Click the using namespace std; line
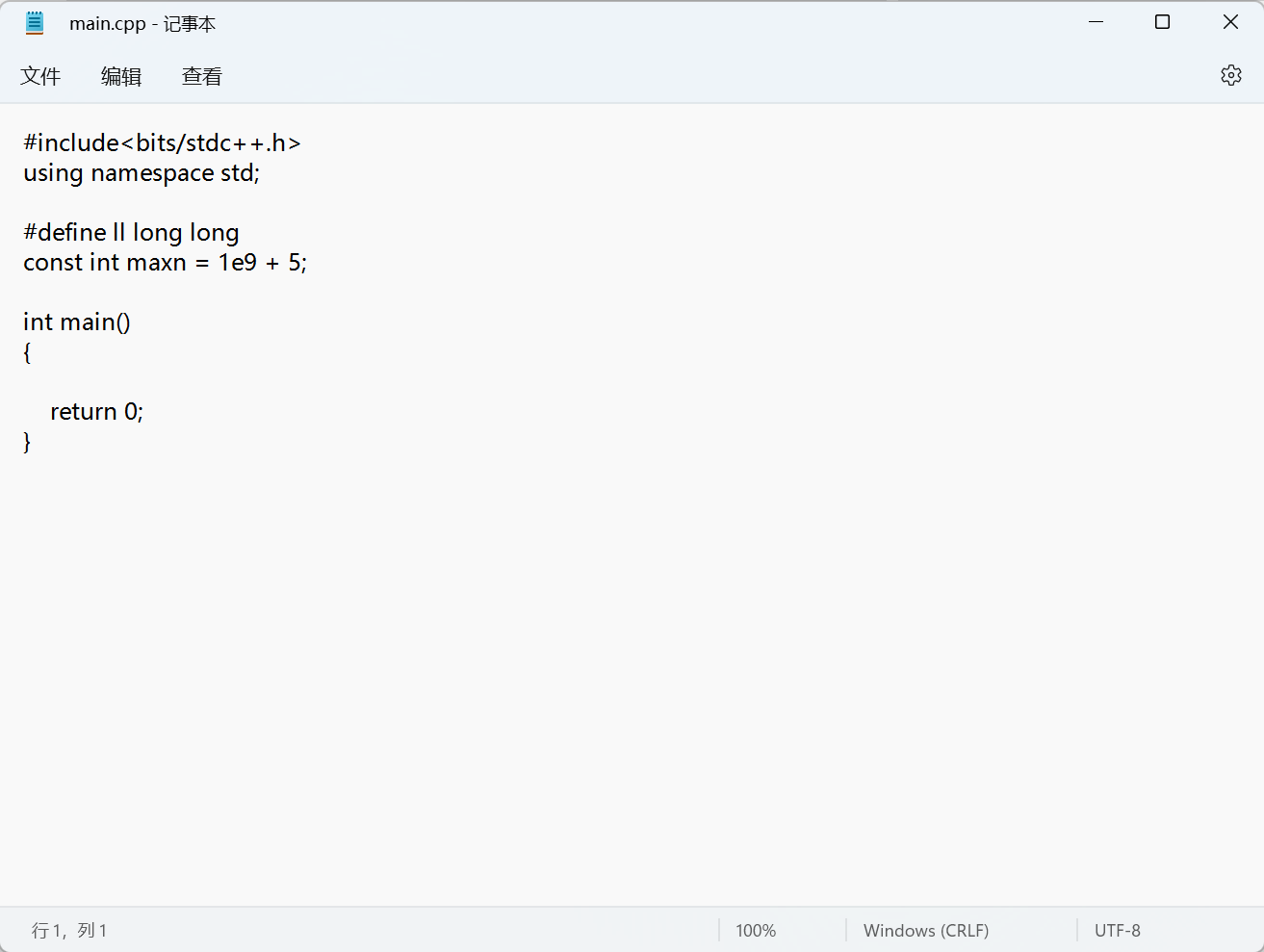The width and height of the screenshot is (1264, 952). point(141,173)
